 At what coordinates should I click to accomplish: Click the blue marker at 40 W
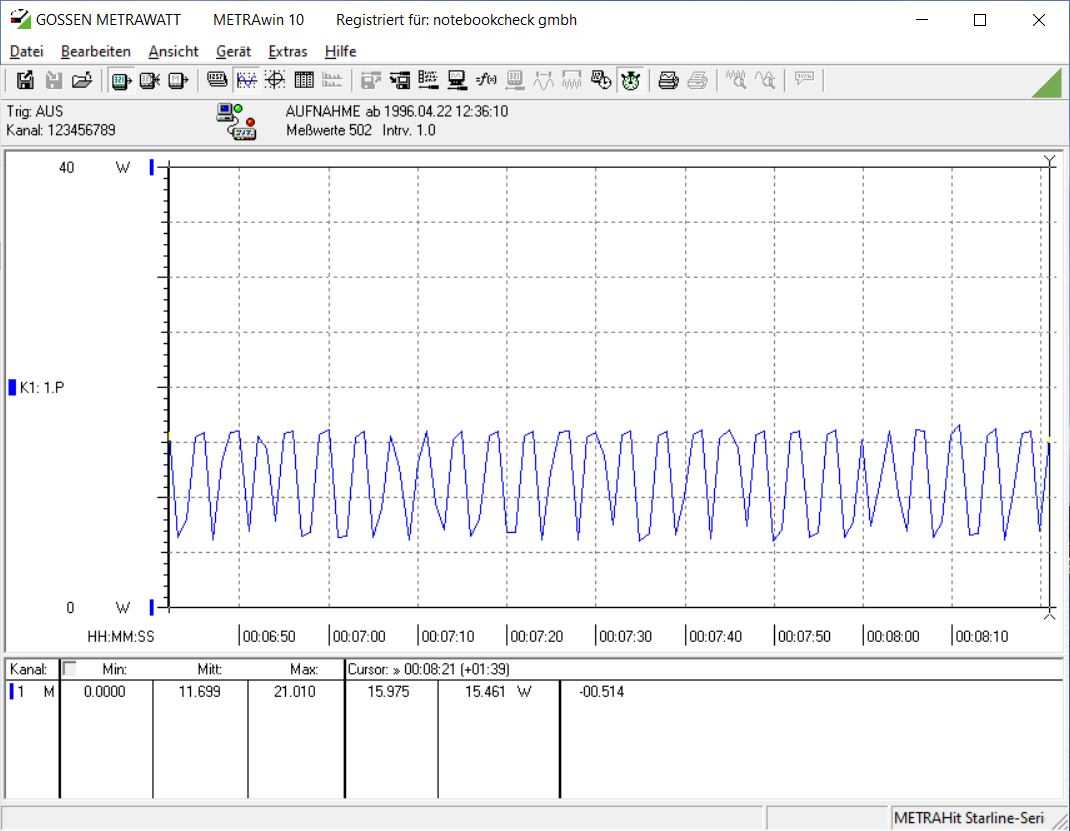coord(152,168)
